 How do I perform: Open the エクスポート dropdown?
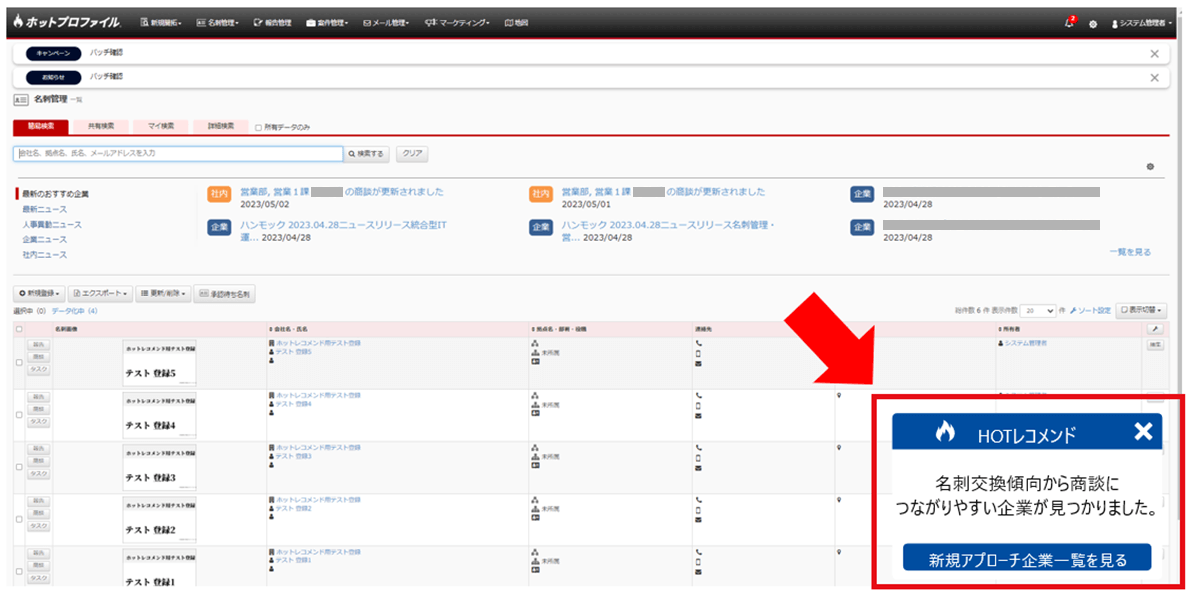101,294
